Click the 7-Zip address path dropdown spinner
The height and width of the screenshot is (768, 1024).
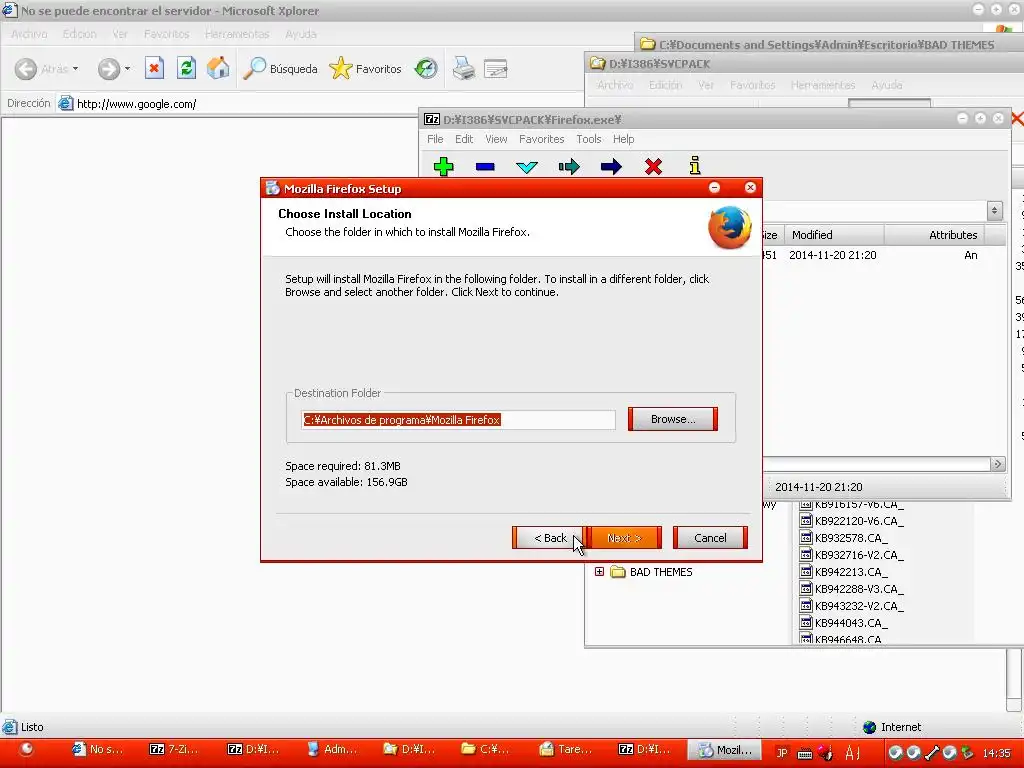994,210
